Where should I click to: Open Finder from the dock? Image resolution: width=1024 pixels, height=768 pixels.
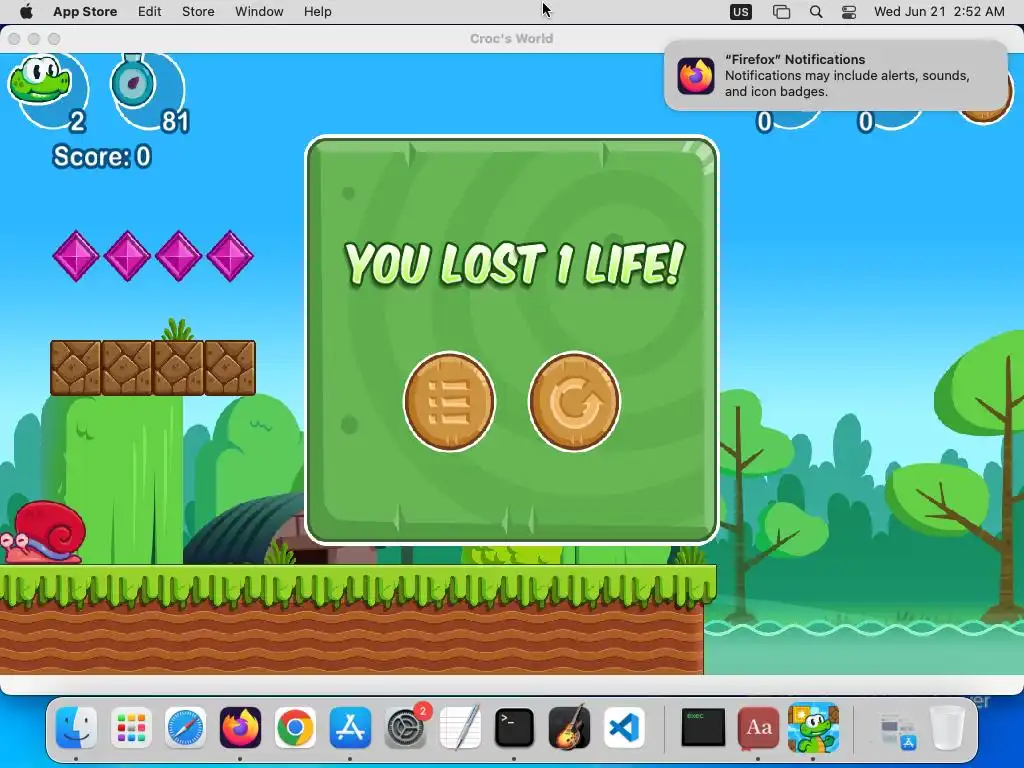point(76,728)
